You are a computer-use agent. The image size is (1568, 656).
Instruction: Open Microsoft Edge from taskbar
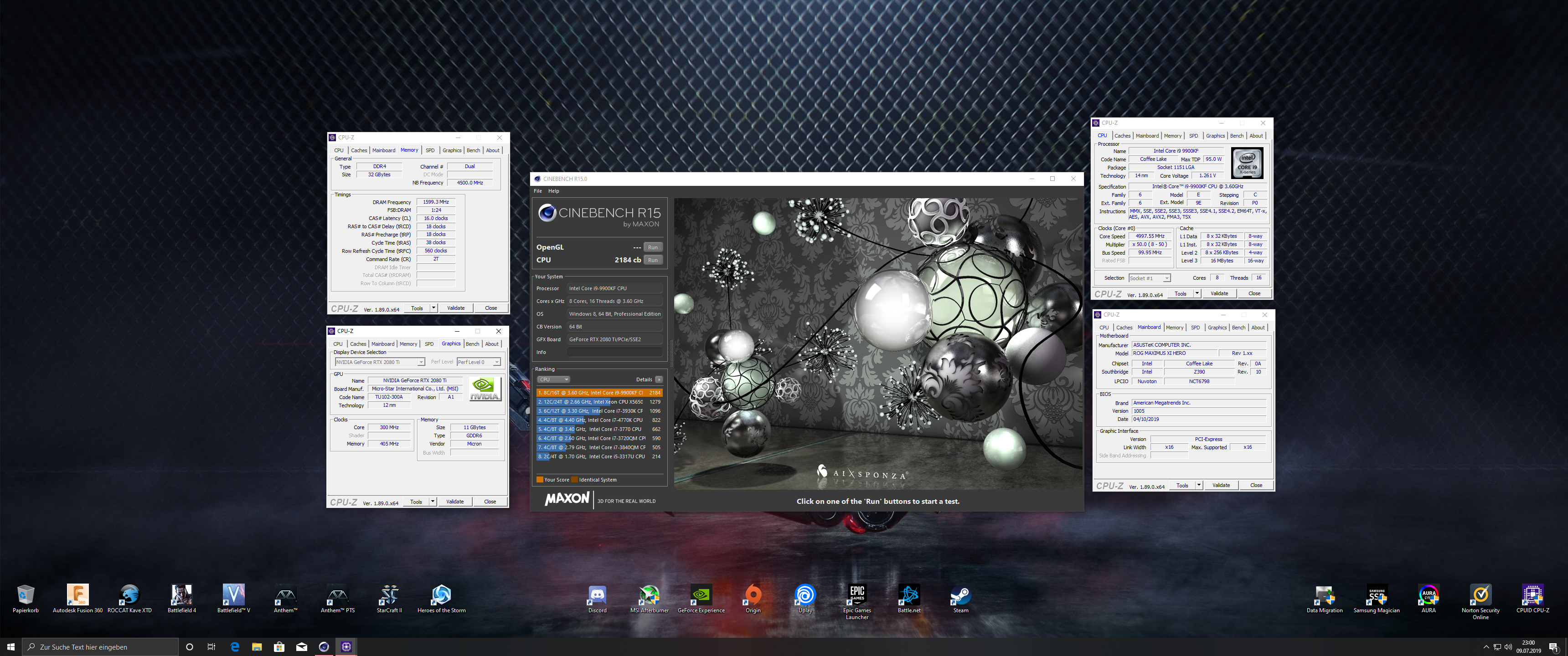(234, 647)
